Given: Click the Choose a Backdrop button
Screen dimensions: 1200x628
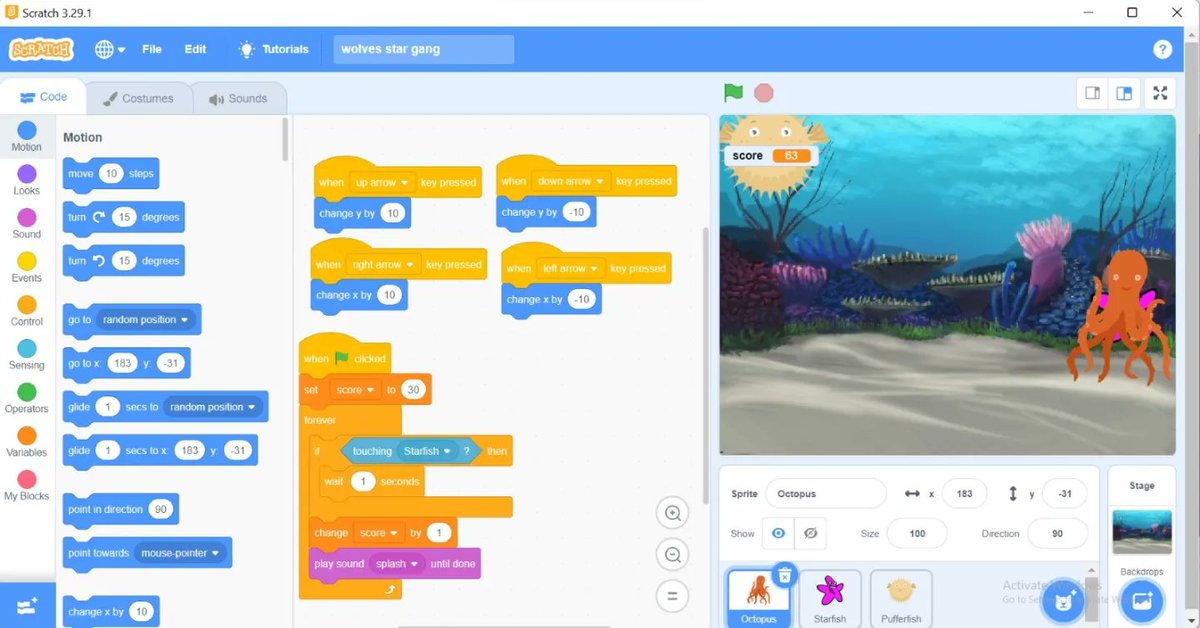Looking at the screenshot, I should click(x=1142, y=602).
